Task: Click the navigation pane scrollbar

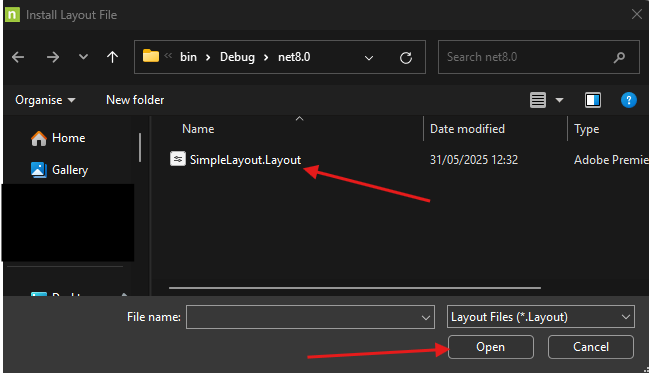Action: pos(140,147)
